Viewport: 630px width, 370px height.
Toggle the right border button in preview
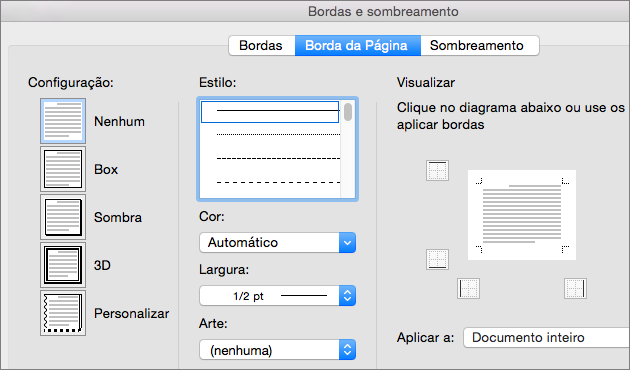575,288
